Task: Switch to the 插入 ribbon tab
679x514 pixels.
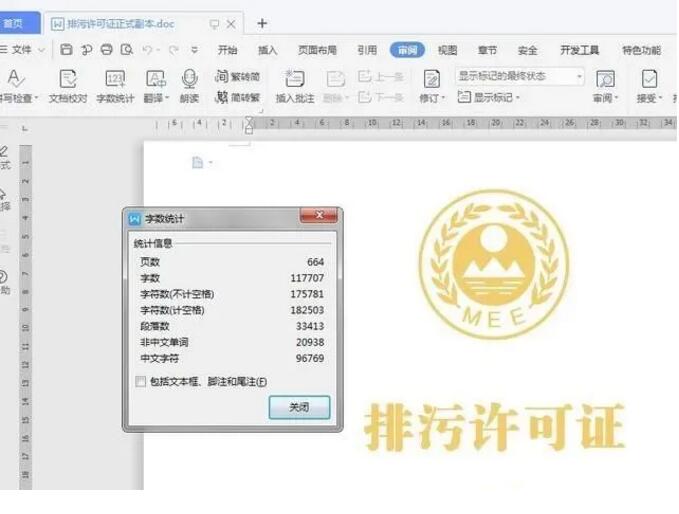Action: point(268,50)
